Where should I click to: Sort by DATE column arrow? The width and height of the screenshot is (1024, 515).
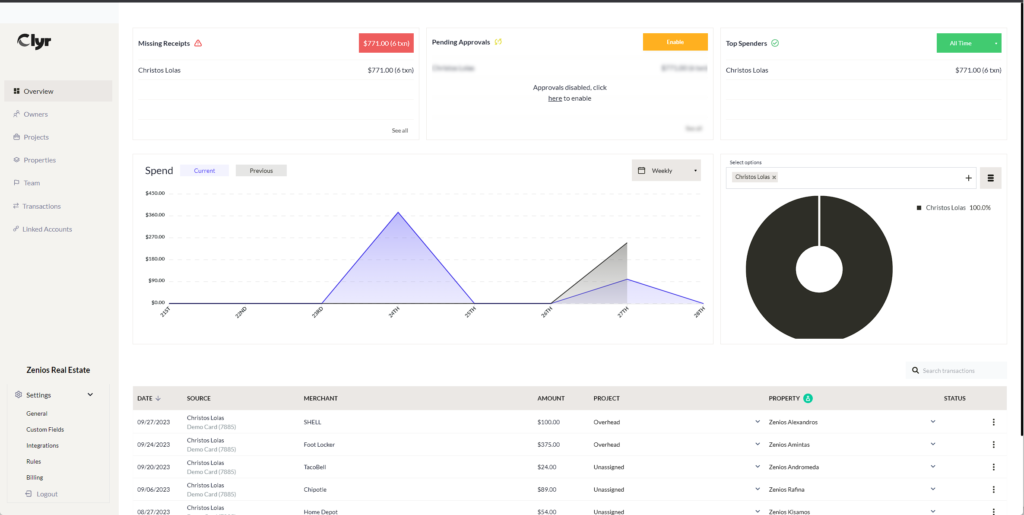[x=158, y=398]
